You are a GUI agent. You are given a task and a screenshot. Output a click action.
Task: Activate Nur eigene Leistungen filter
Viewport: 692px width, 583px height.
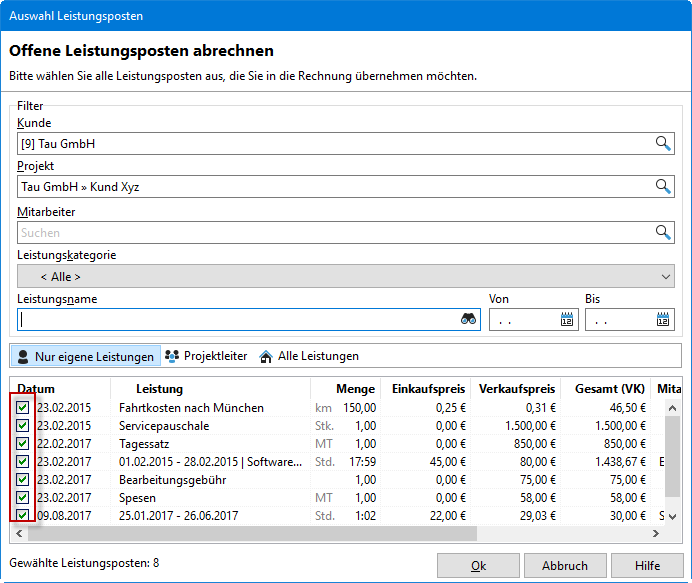pyautogui.click(x=85, y=356)
